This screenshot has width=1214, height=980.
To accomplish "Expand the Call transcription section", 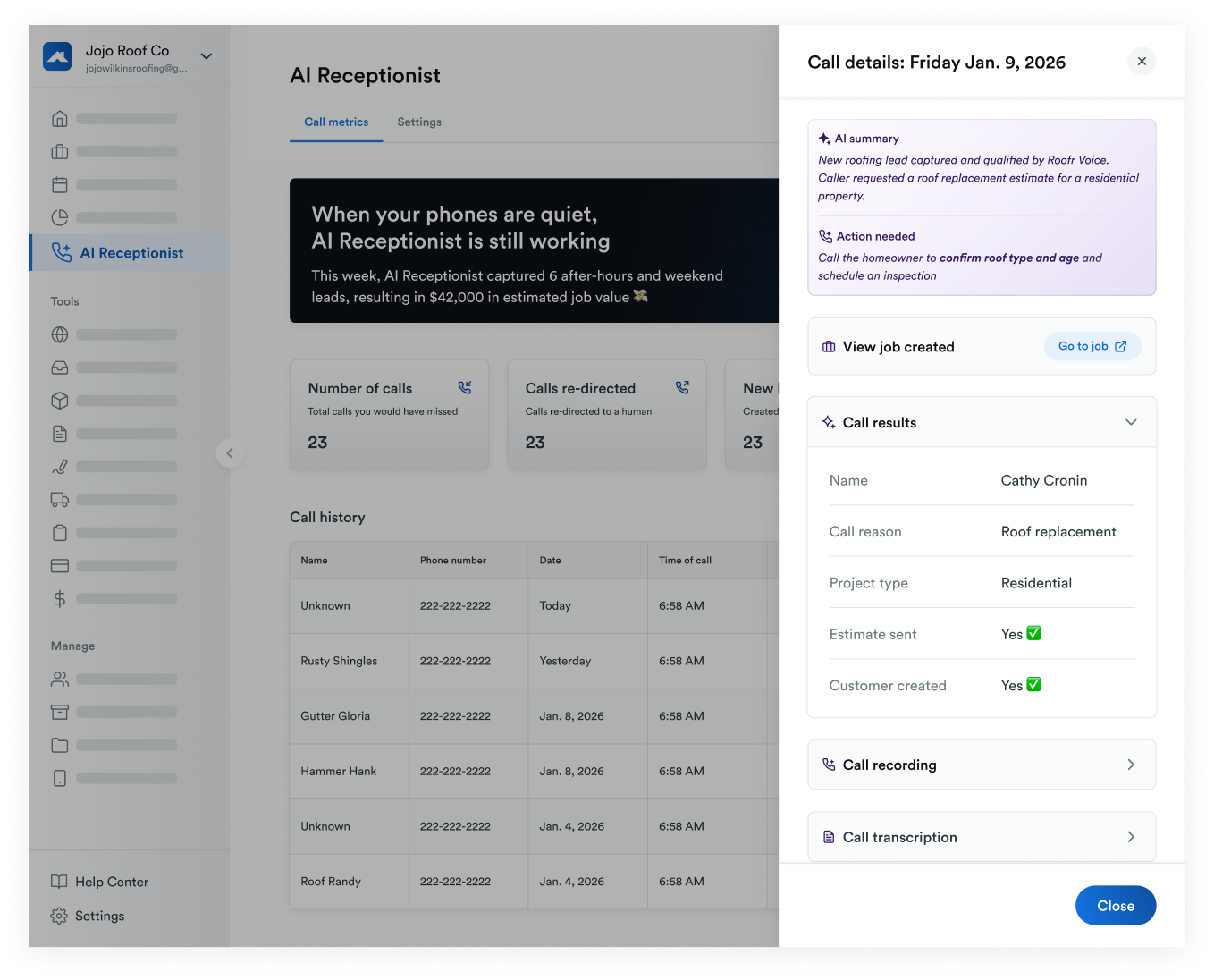I will tap(982, 837).
